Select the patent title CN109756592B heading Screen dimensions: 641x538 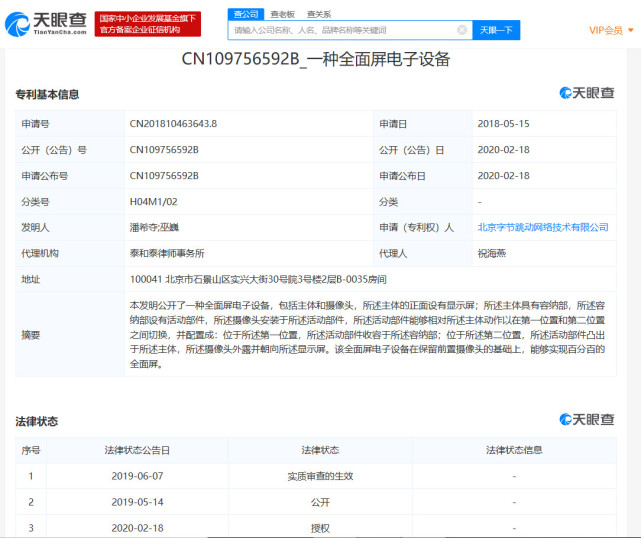316,59
